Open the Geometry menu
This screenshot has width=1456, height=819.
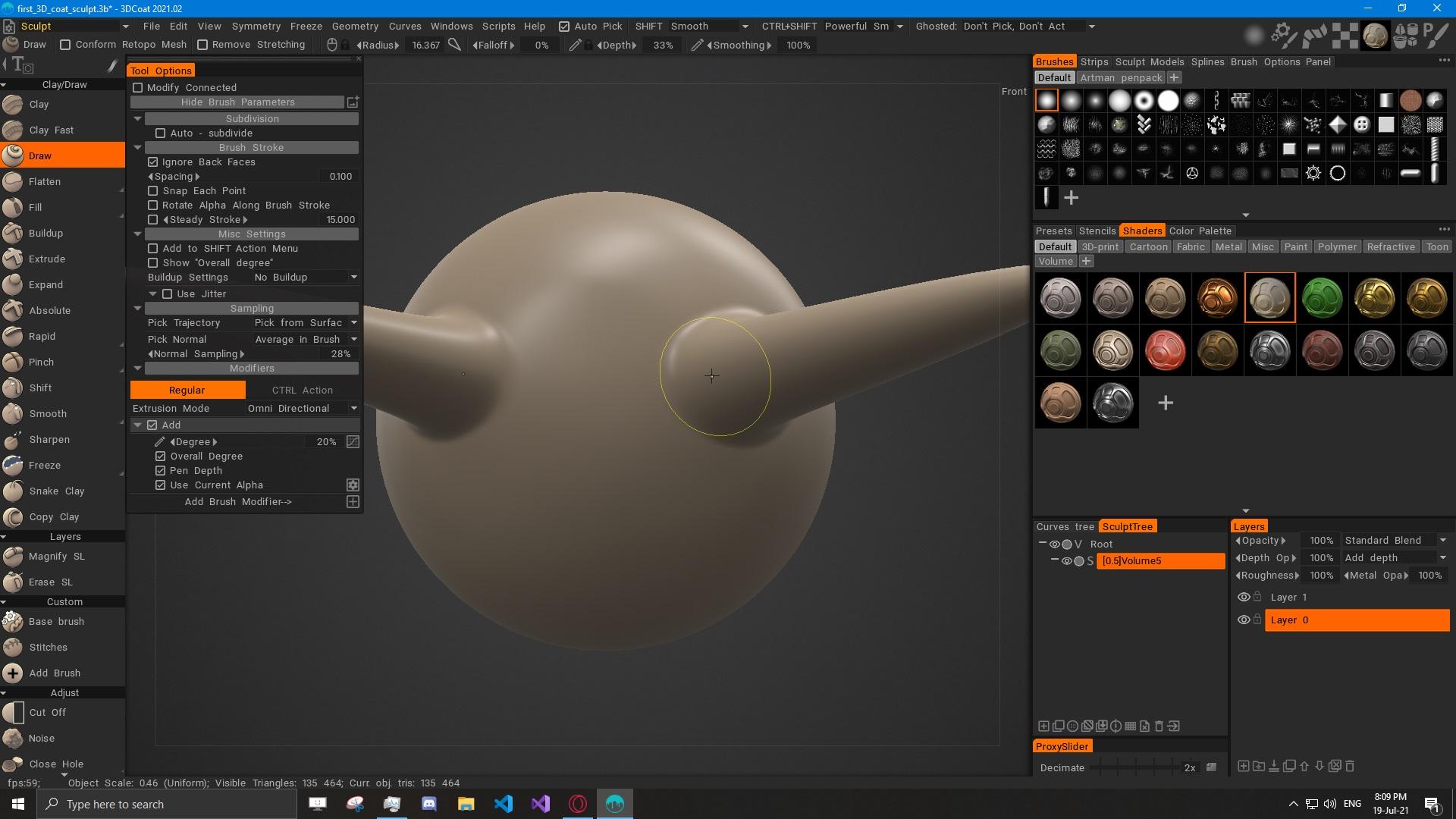354,27
